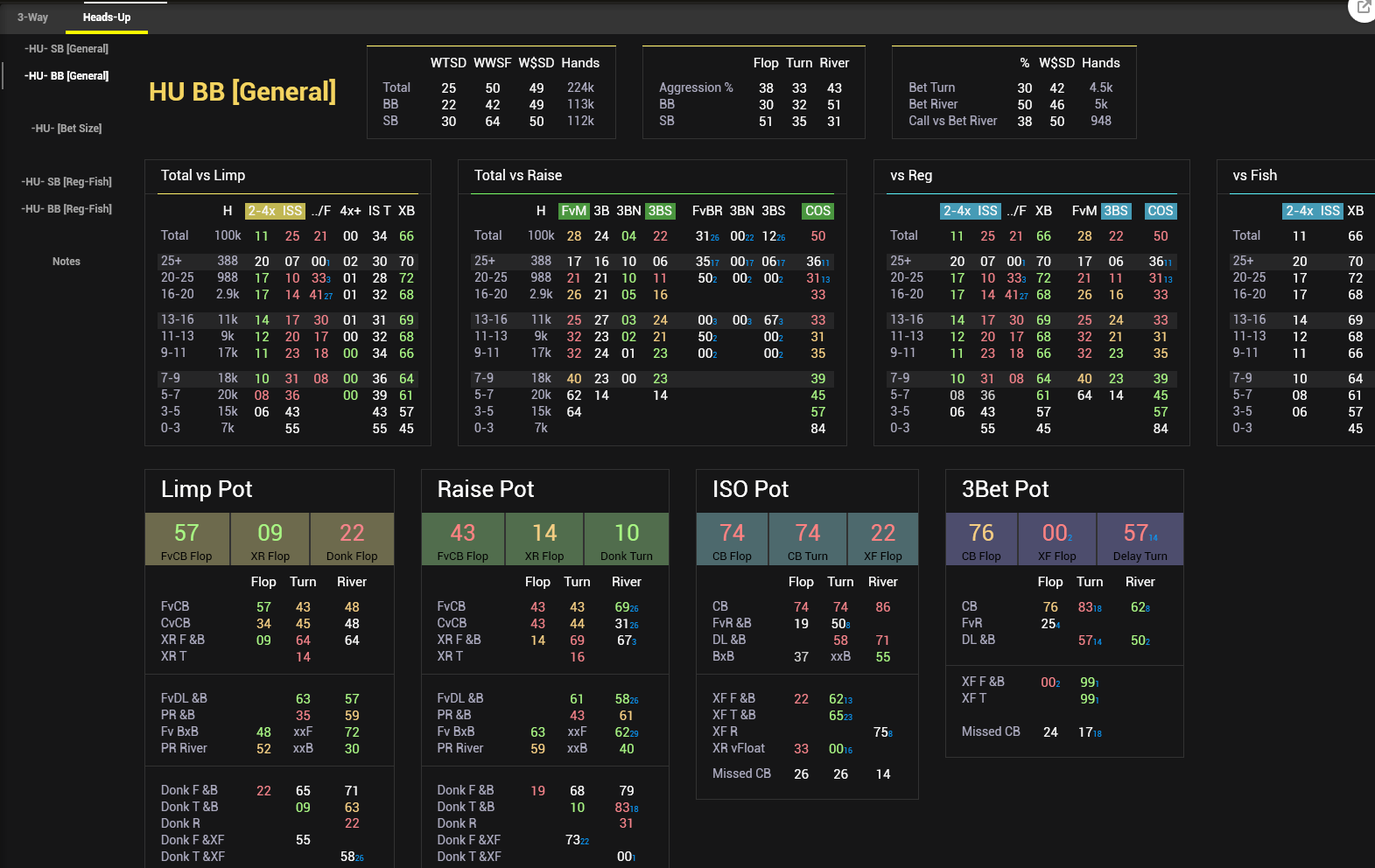Go to HU SB [Reg-Fish] in sidebar
Screen dimensions: 1375x868
pos(67,182)
